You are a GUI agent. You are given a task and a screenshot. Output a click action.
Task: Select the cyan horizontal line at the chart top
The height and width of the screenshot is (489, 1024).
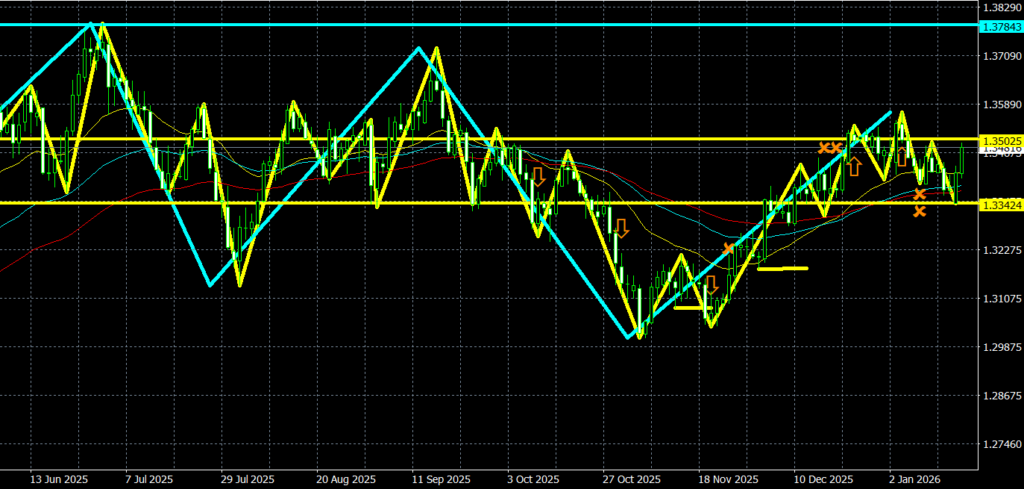[x=500, y=24]
